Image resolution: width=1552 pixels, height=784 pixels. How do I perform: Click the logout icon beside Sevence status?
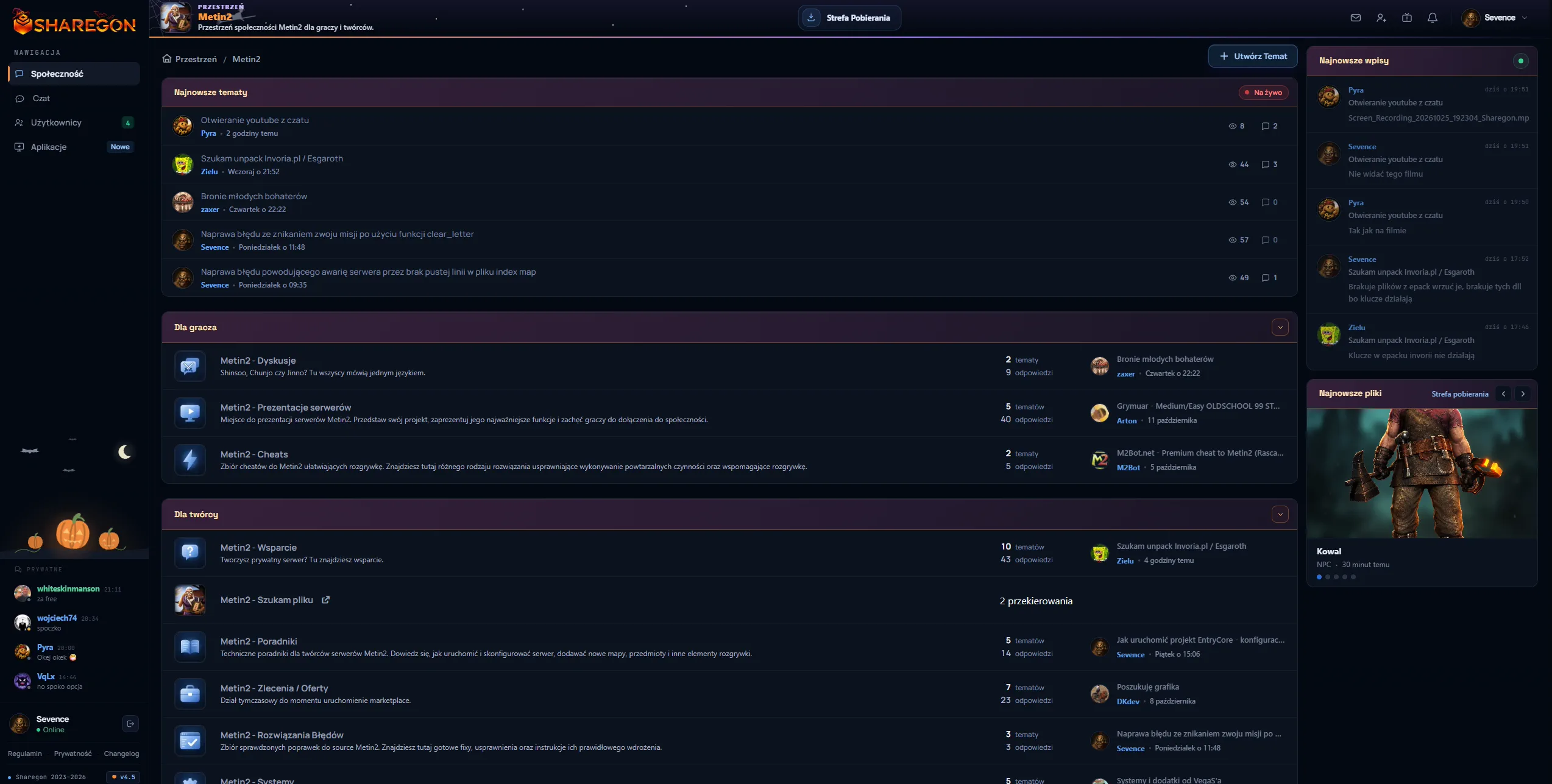point(130,724)
